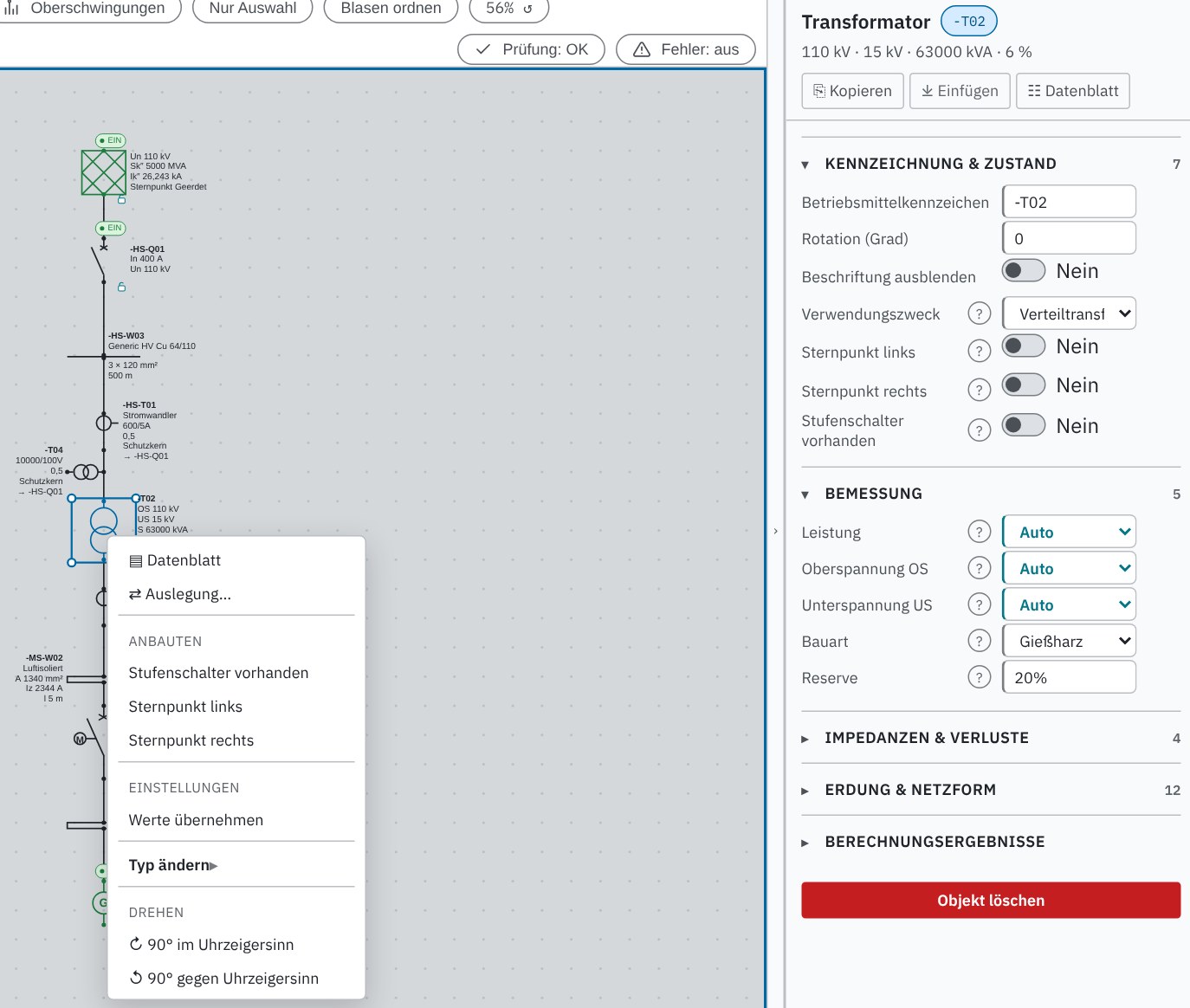The width and height of the screenshot is (1190, 1008).
Task: Expand the Impedanzen & Verluste section
Action: tap(991, 738)
